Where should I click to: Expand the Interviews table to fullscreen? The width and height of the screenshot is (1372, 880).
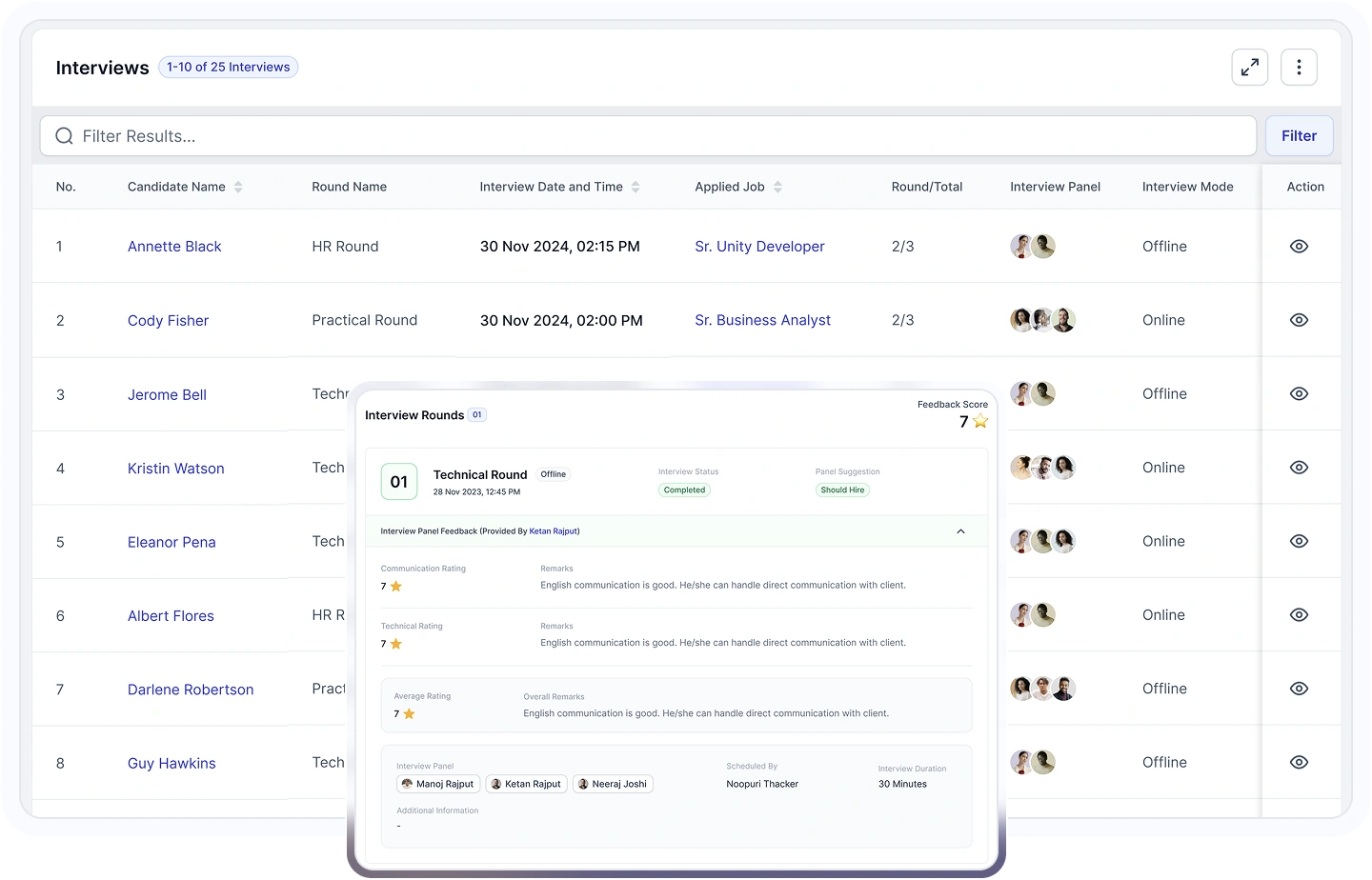[1250, 67]
